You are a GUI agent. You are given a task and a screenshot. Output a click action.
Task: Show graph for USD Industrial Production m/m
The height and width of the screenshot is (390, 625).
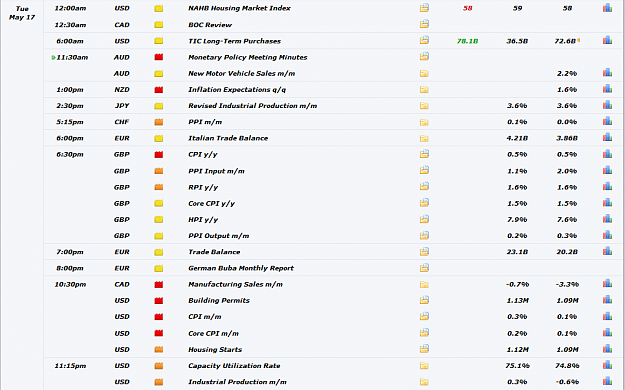coord(607,381)
